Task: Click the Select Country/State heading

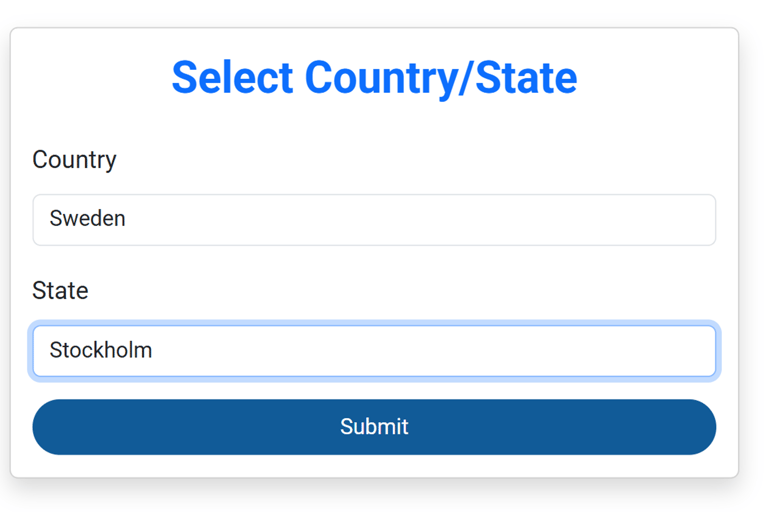Action: (x=374, y=77)
